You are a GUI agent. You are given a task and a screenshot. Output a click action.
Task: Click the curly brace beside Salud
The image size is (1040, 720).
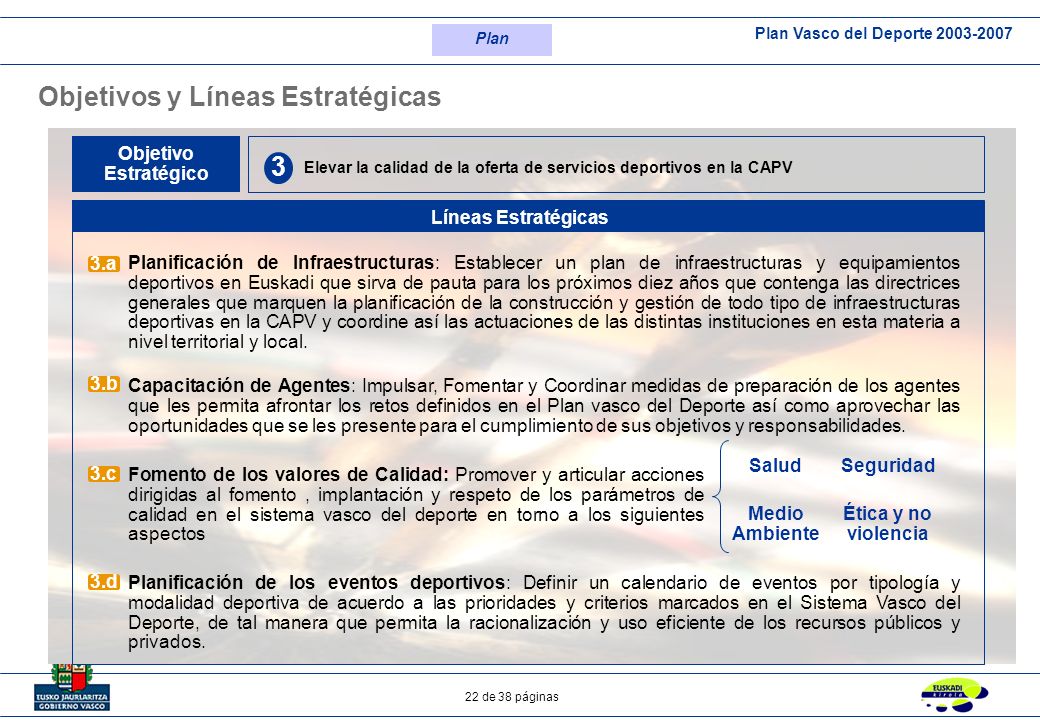(721, 496)
